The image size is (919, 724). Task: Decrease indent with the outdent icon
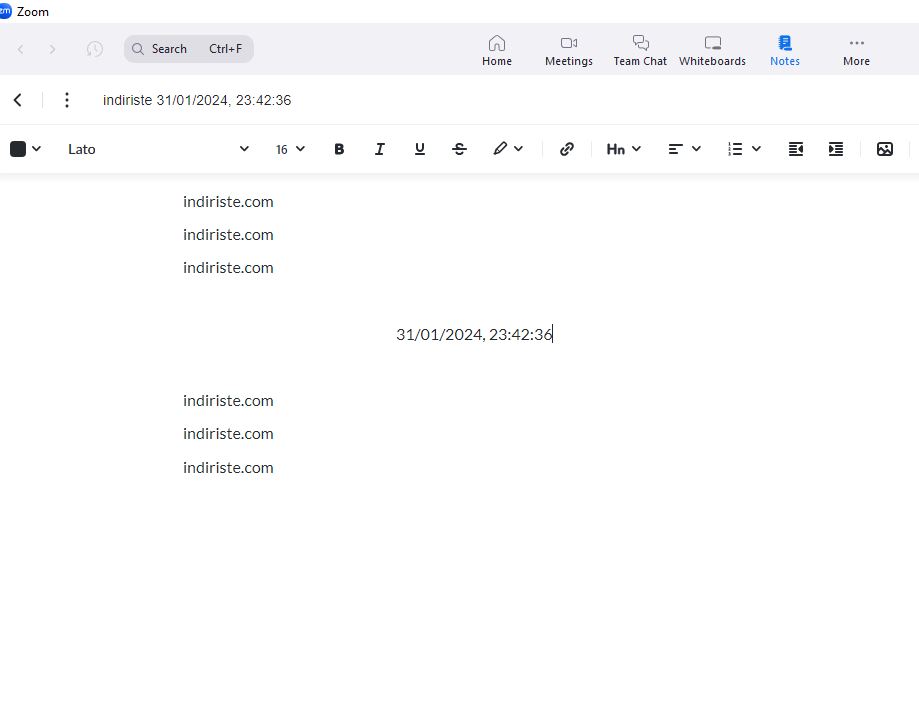coord(795,149)
